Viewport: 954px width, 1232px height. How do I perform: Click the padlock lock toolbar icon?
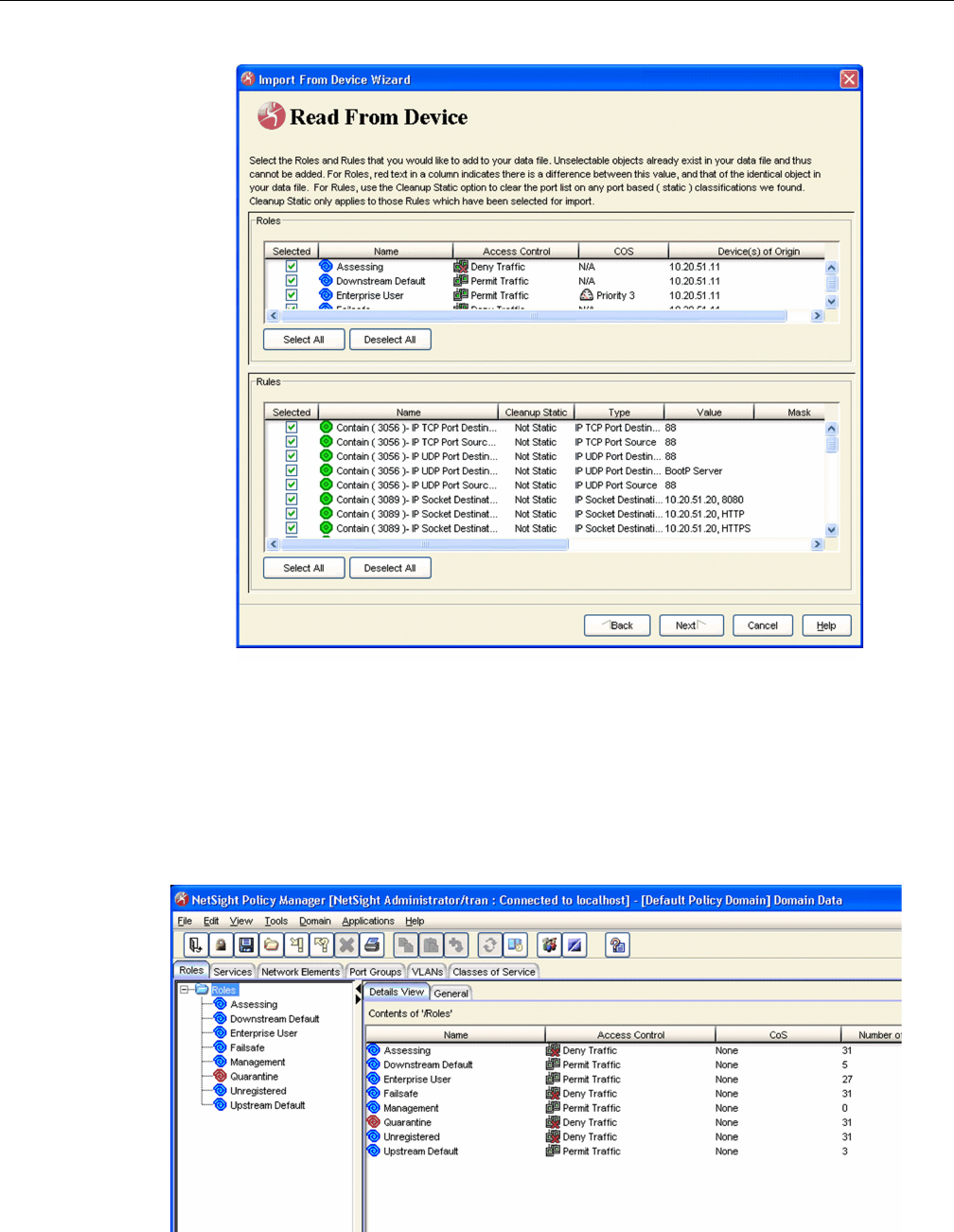221,945
